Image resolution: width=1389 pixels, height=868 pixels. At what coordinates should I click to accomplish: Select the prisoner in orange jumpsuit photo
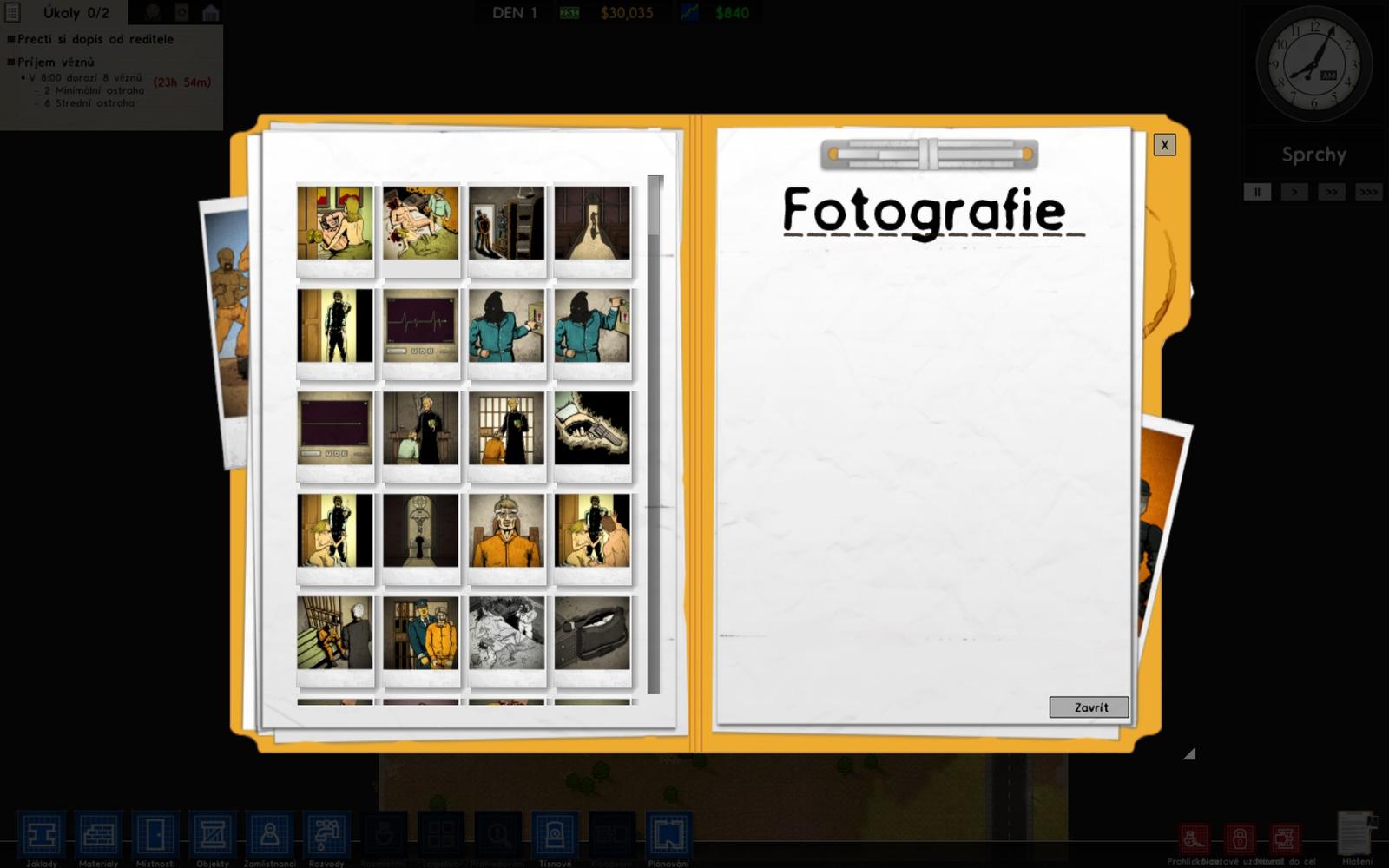point(507,531)
